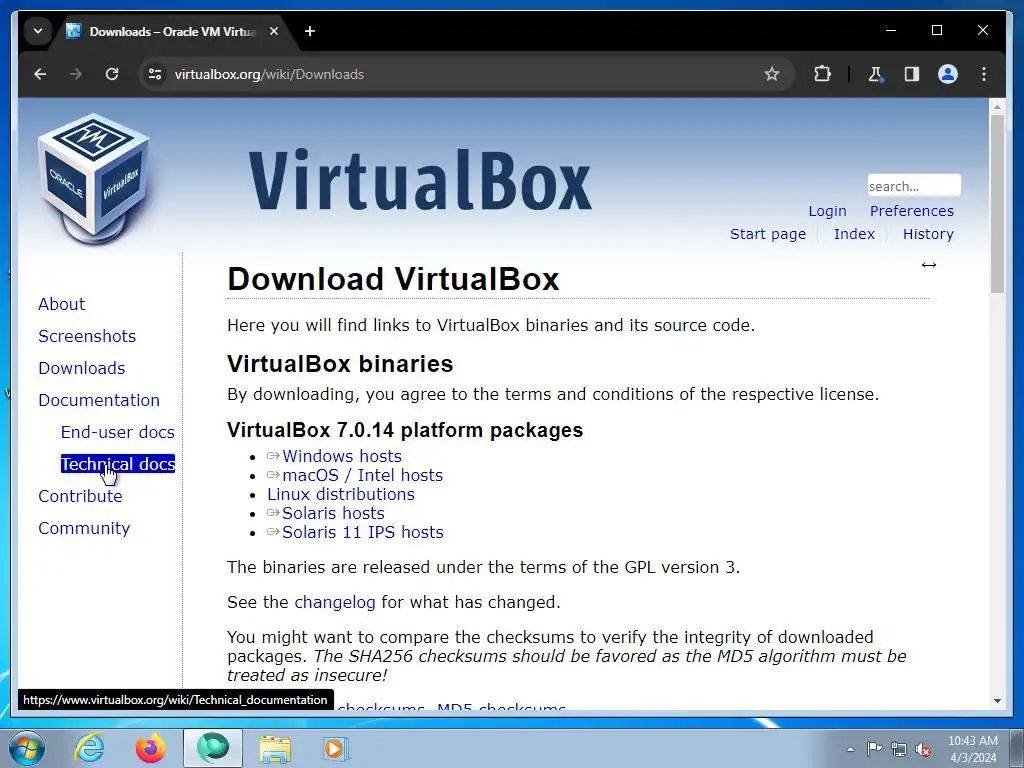The height and width of the screenshot is (768, 1024).
Task: Open Linux distributions link
Action: click(341, 494)
